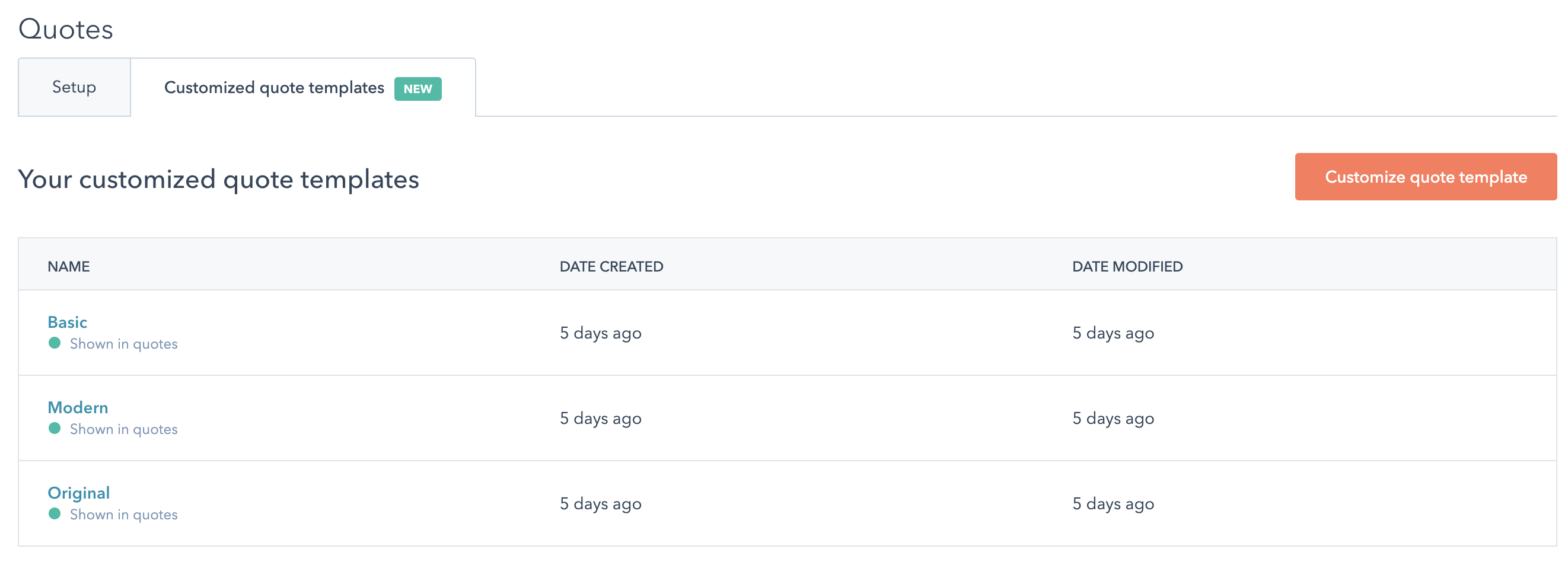Click the Shown in quotes label under Modern
The width and height of the screenshot is (1568, 581).
coord(123,429)
